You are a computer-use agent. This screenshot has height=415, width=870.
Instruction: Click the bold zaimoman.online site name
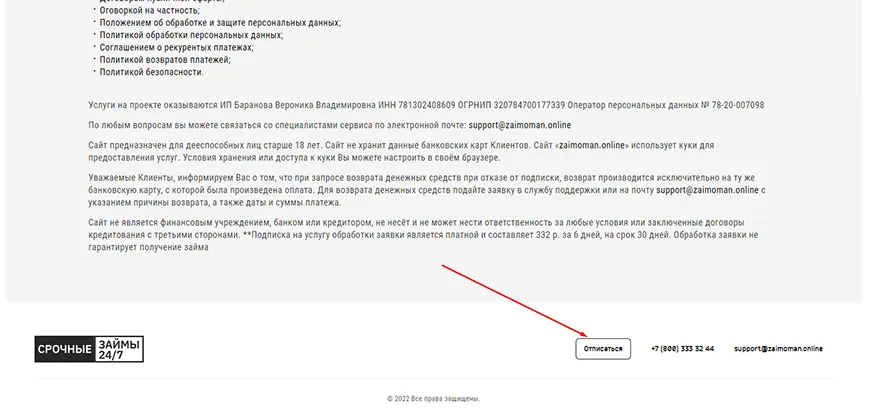[591, 146]
